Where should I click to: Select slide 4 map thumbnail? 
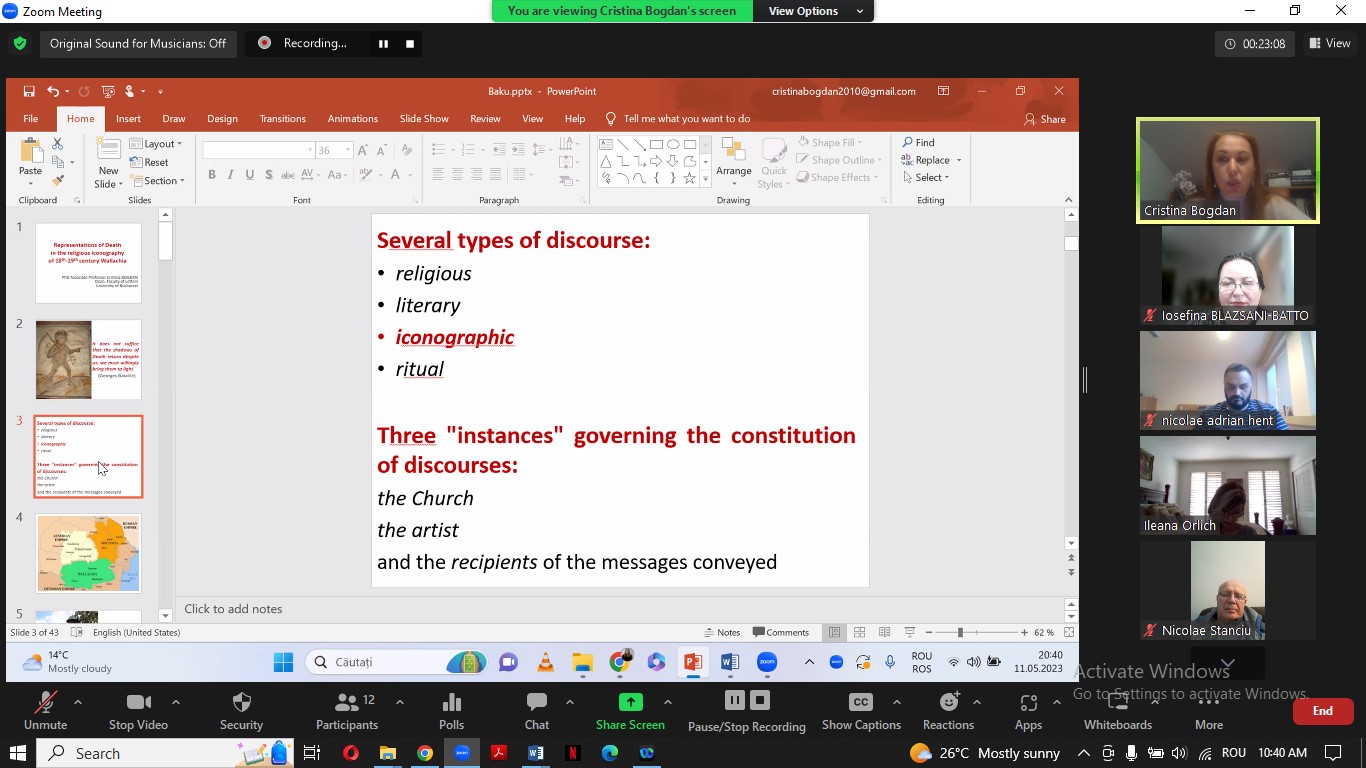coord(89,552)
